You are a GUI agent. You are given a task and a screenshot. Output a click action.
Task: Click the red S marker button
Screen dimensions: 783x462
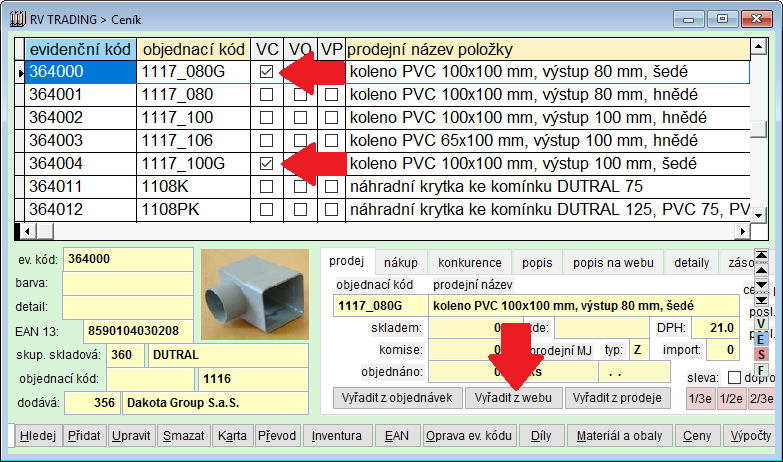pos(761,355)
